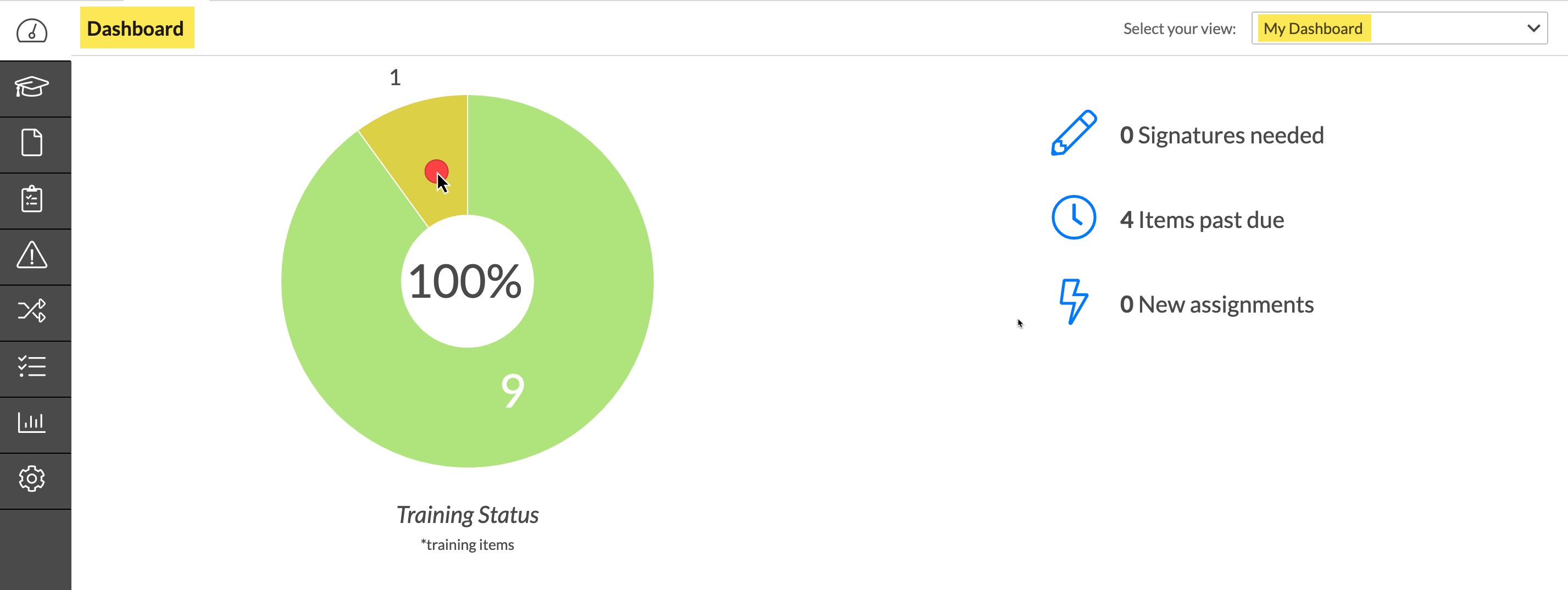Select the shuffle arrows icon in sidebar

point(32,310)
